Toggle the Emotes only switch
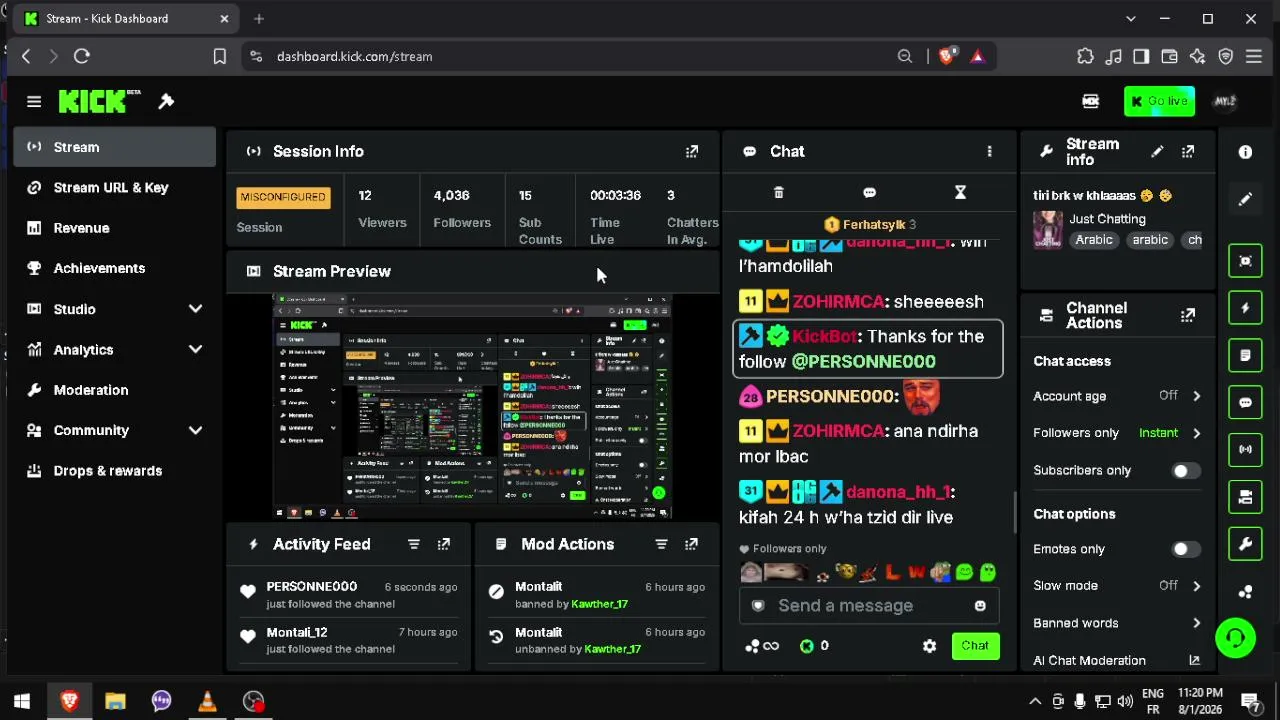This screenshot has height=720, width=1280. (x=1186, y=549)
